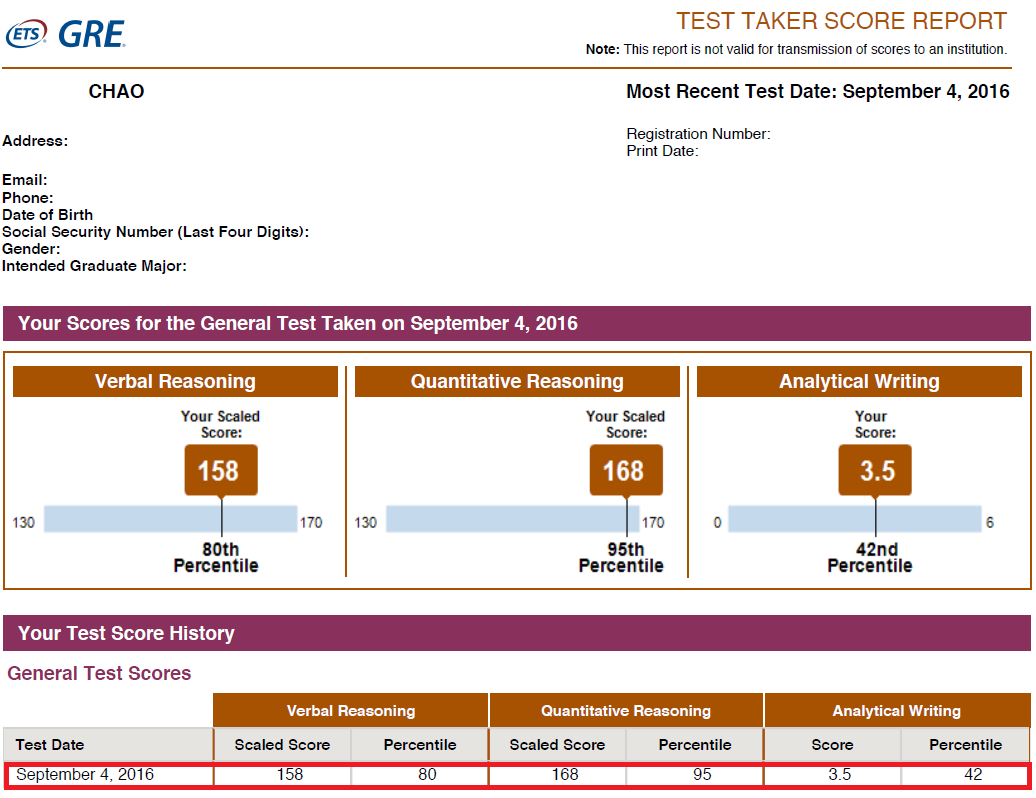Click the 95th Percentile label

coord(621,558)
